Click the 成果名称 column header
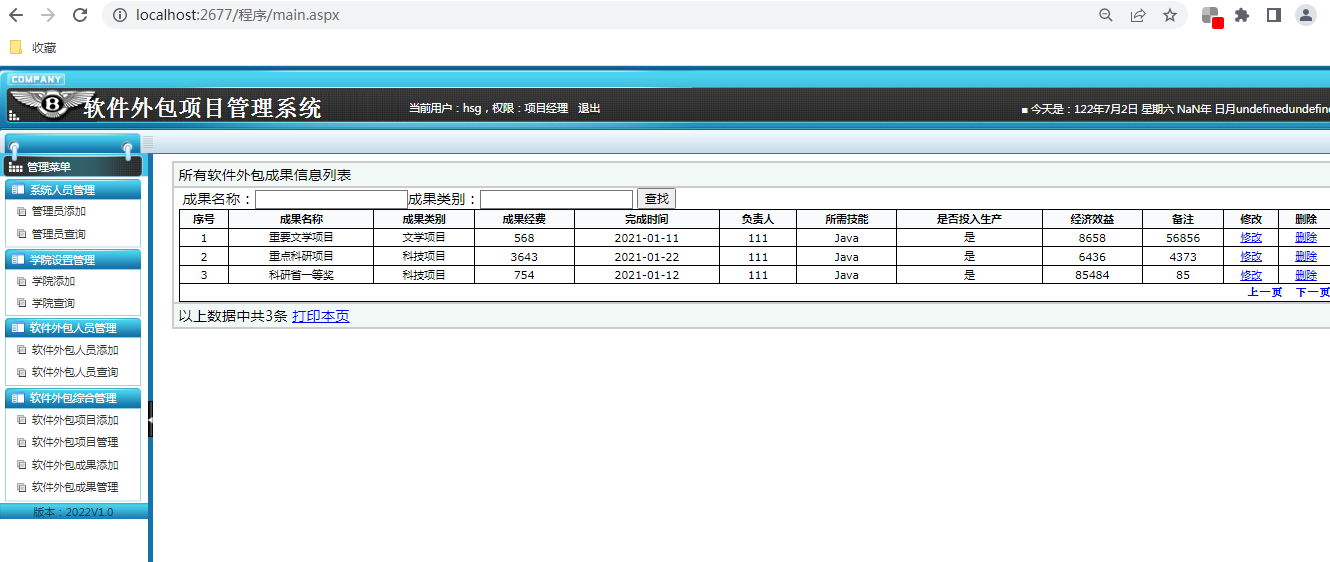This screenshot has width=1330, height=562. click(301, 219)
